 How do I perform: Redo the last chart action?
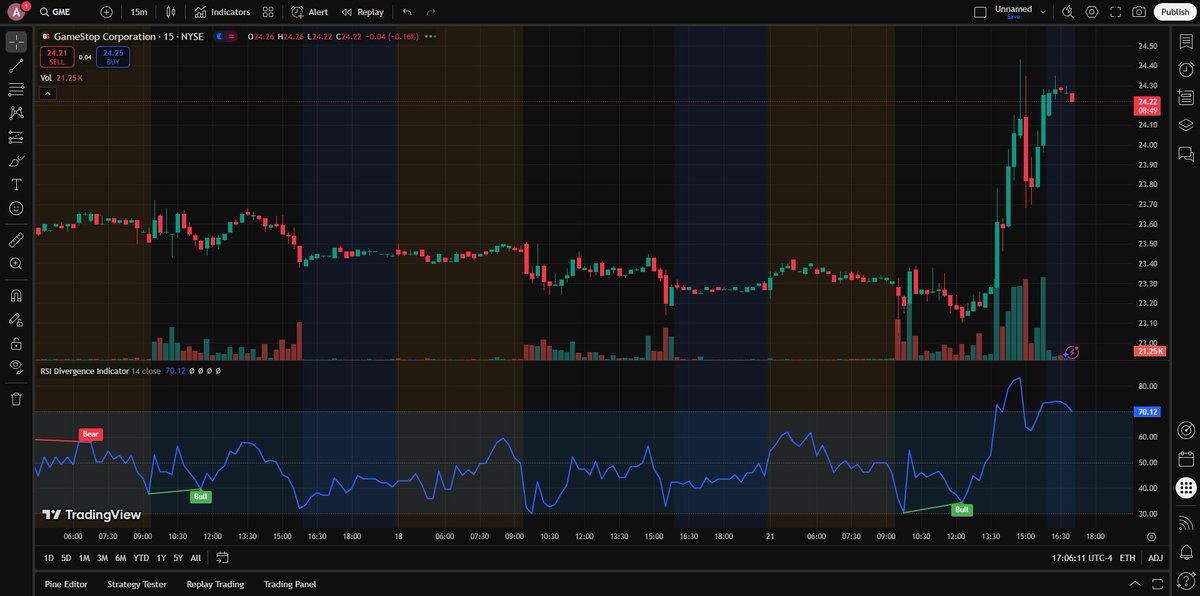431,12
